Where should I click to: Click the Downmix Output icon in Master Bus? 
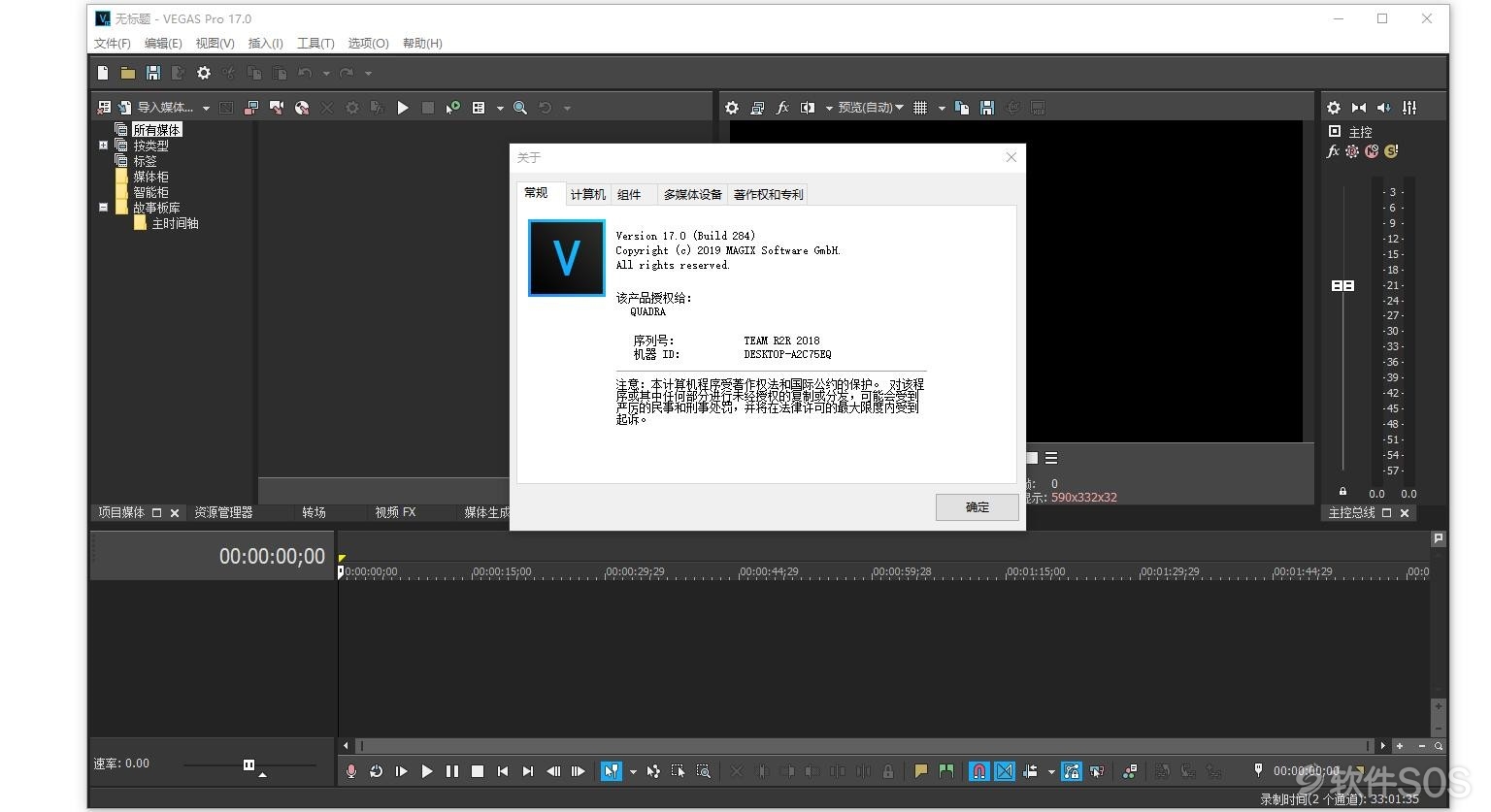pos(1359,108)
